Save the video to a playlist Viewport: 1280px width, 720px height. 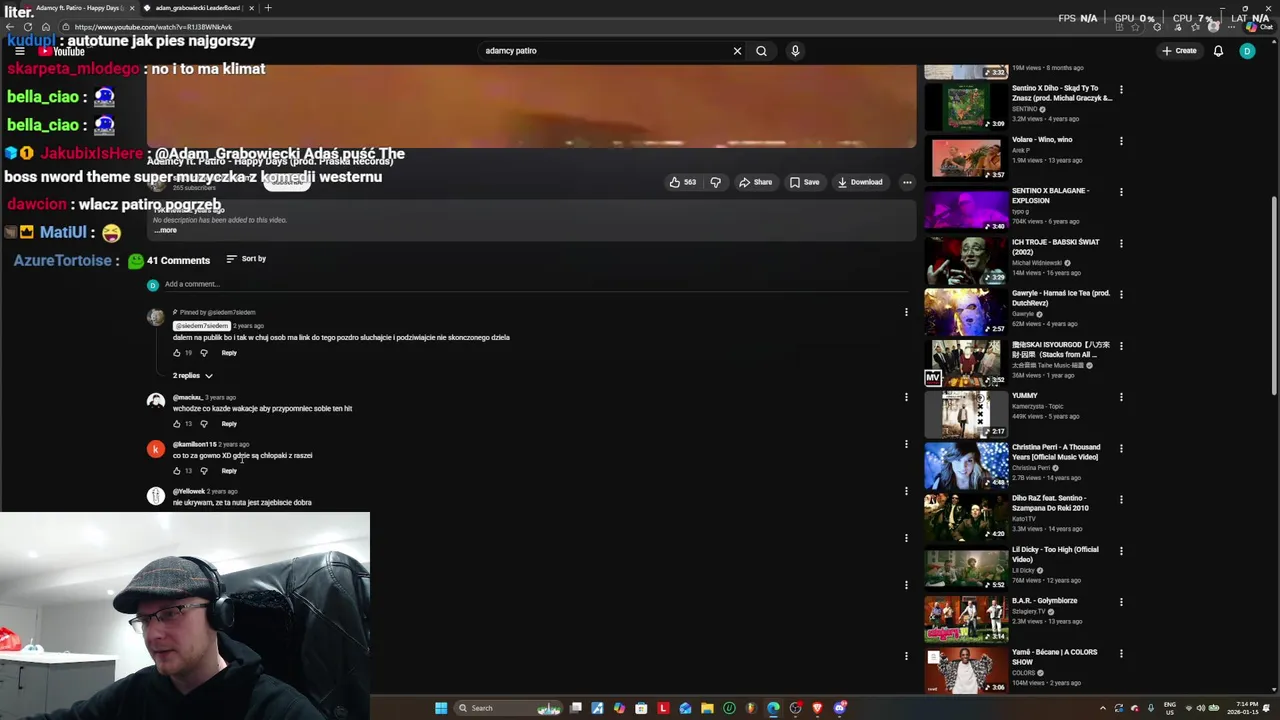(x=804, y=182)
